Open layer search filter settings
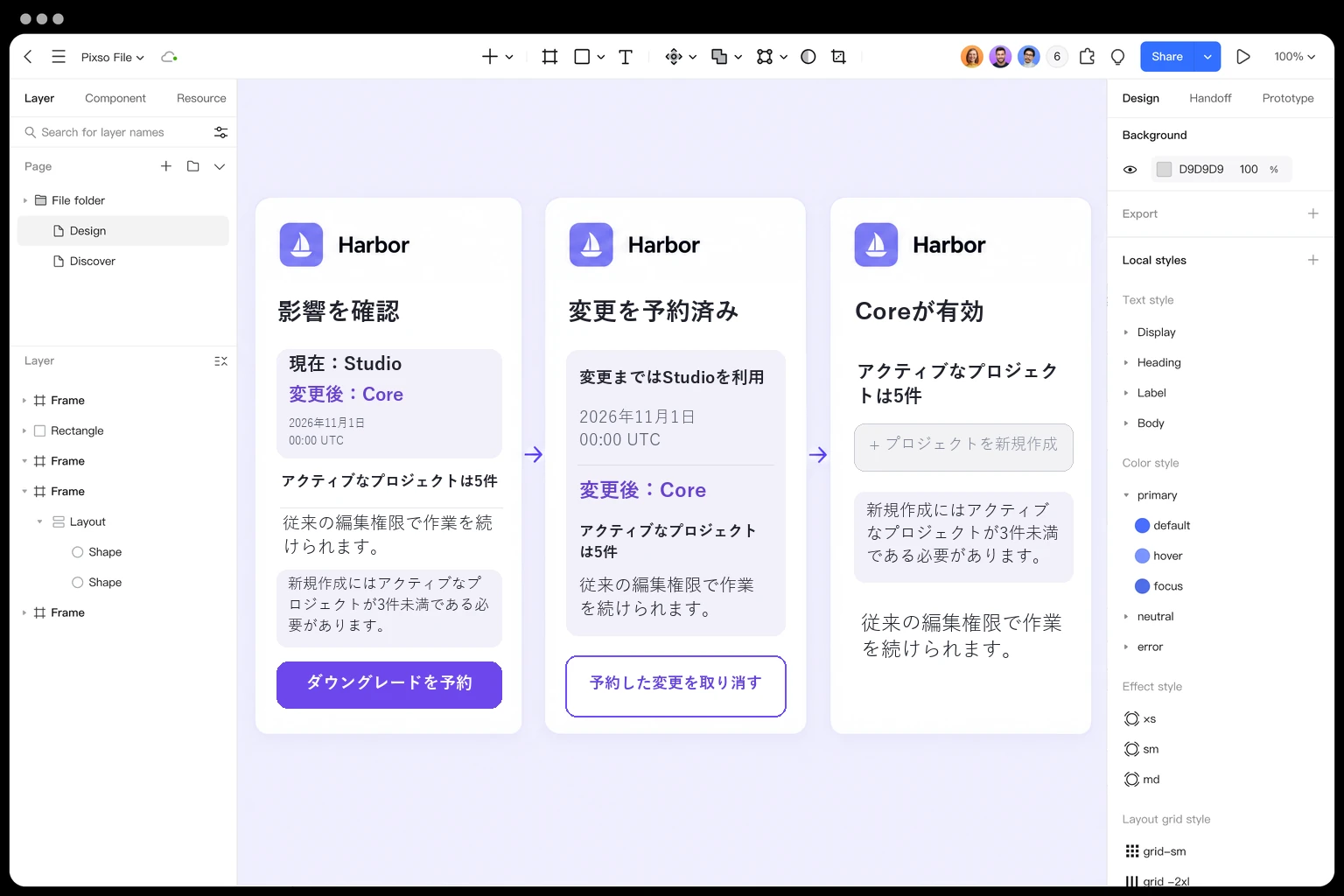 220,132
